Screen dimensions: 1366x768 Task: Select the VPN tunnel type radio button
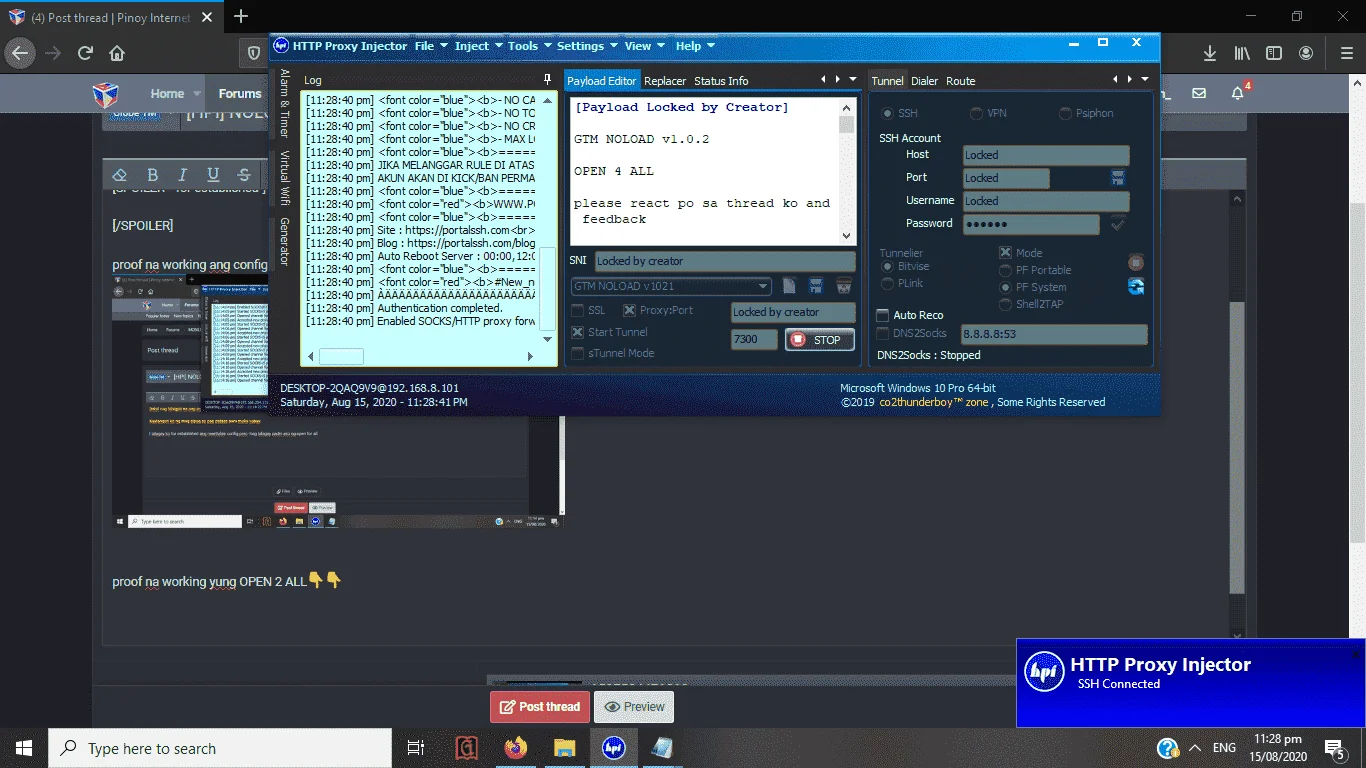point(977,114)
